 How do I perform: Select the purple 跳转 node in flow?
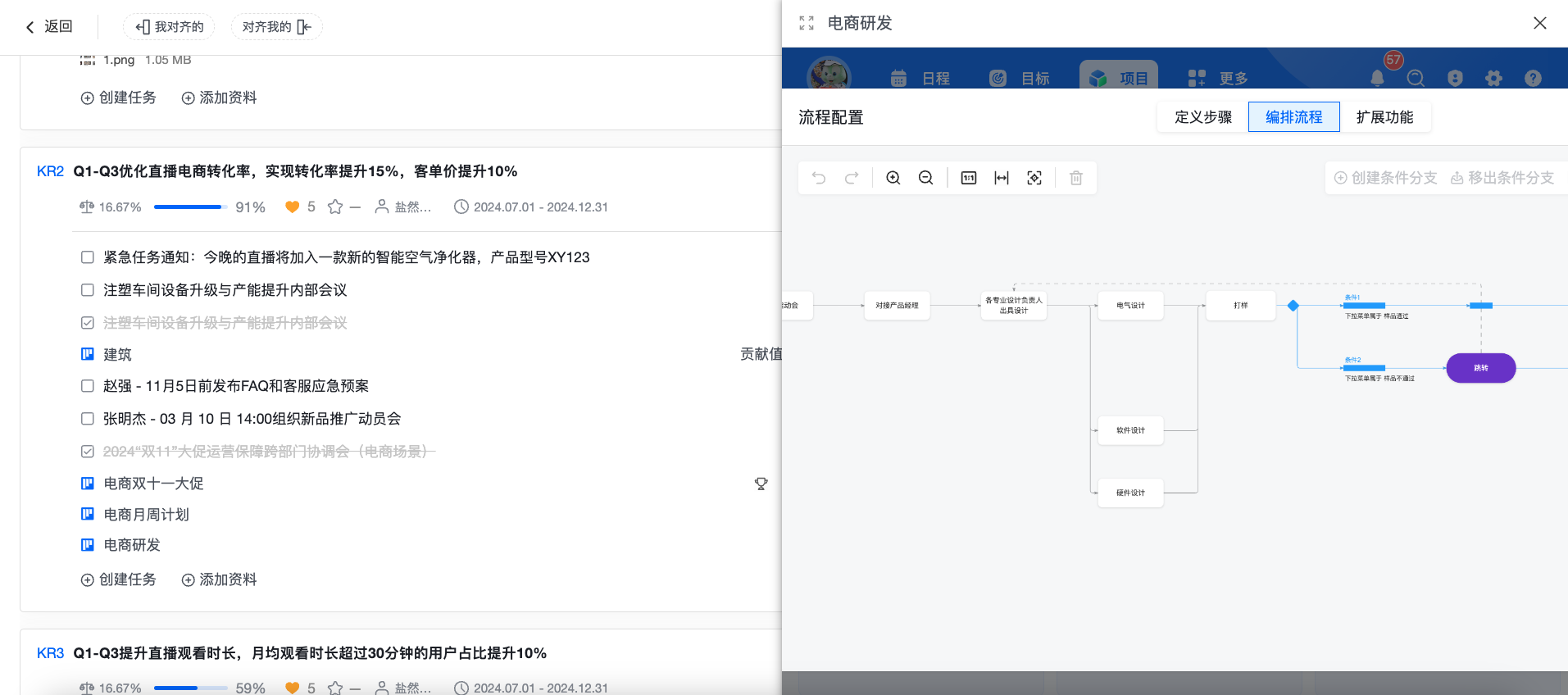1481,368
